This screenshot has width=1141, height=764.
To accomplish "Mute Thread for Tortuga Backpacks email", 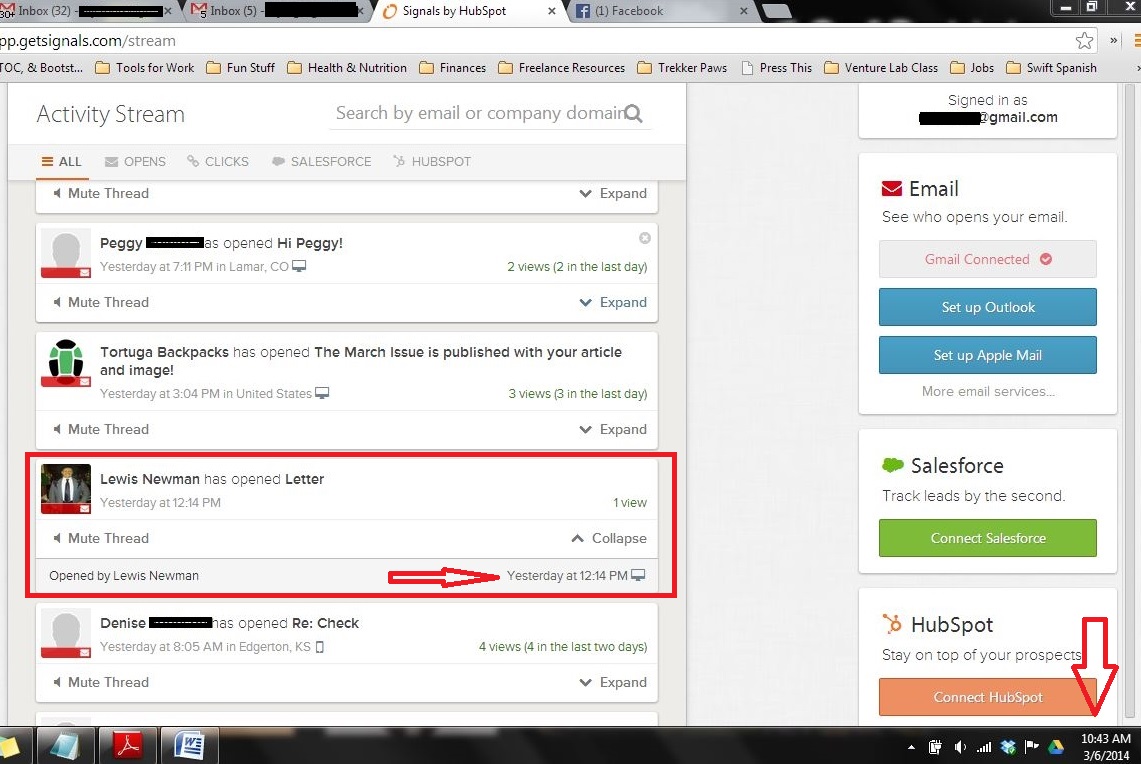I will point(101,429).
